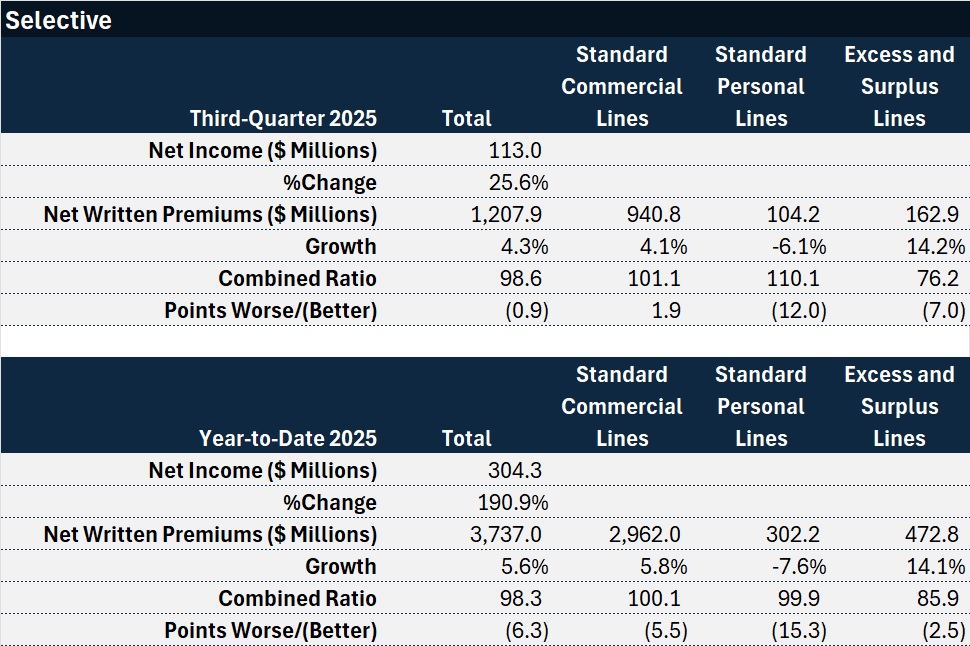Select the 190.9% change cell
This screenshot has height=646, width=970.
point(513,502)
